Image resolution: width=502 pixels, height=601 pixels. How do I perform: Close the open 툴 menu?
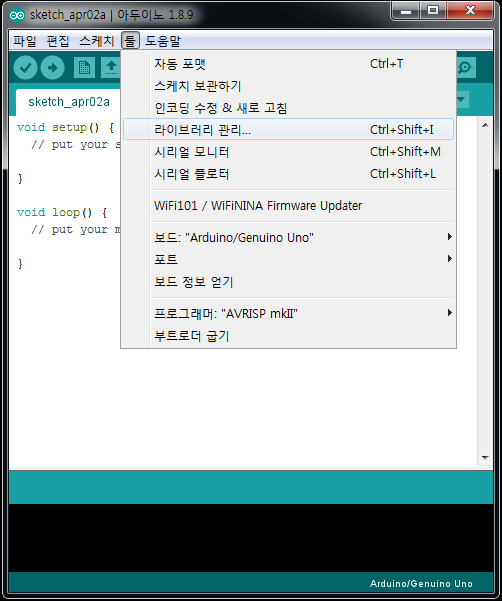(130, 41)
